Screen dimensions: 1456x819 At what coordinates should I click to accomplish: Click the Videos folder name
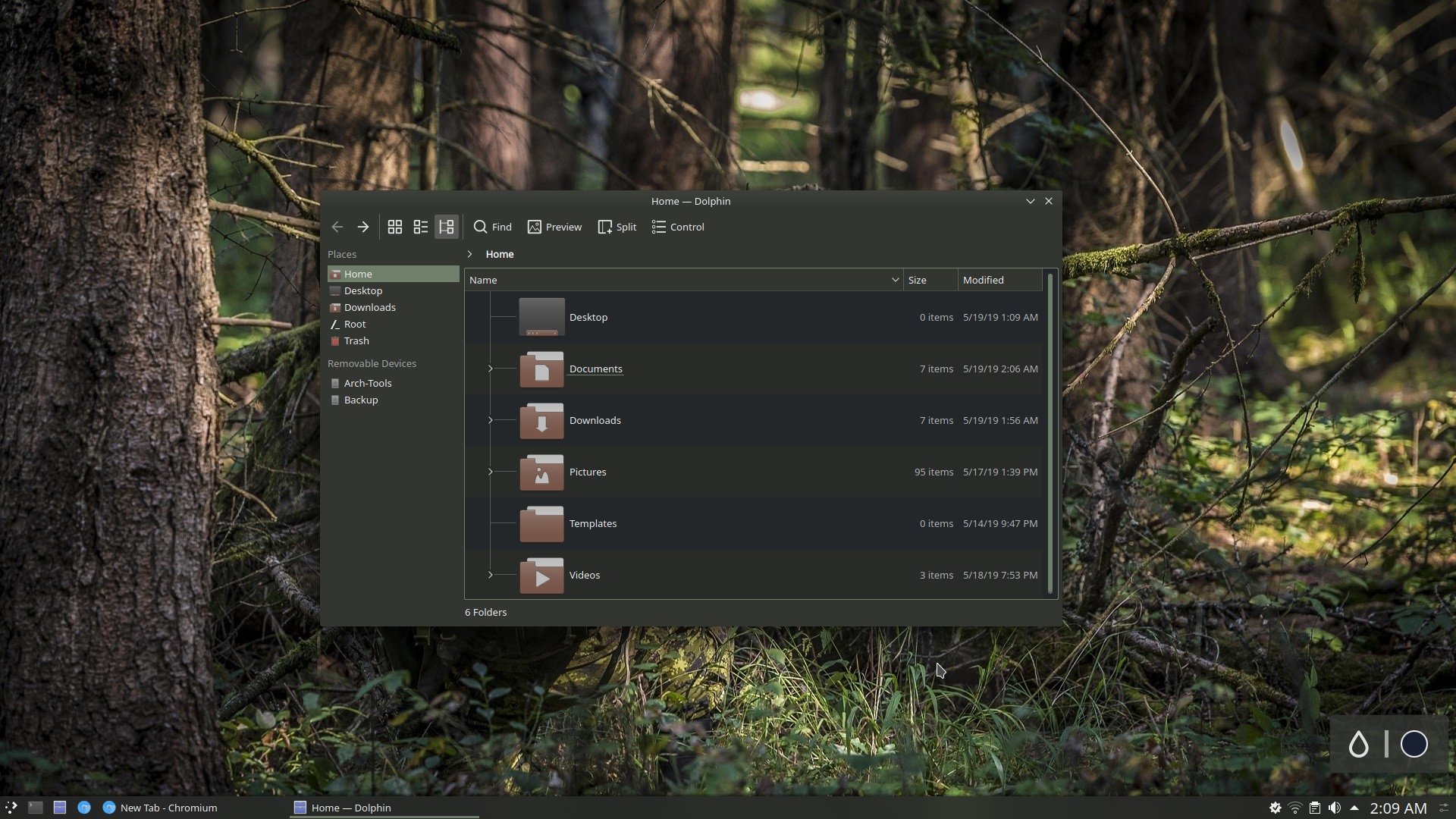[x=585, y=575]
